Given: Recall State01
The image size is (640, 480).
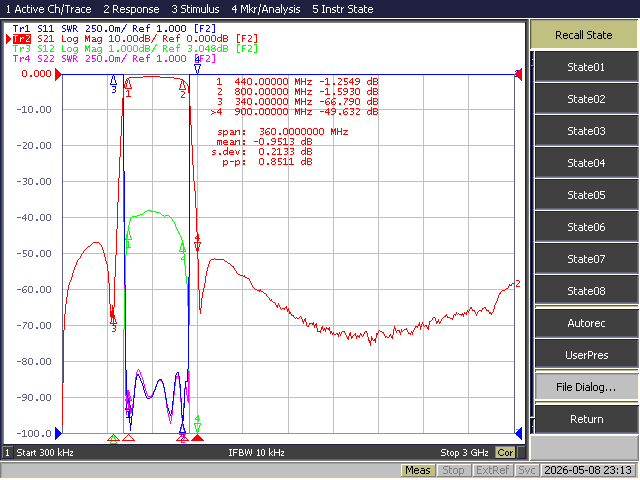Looking at the screenshot, I should [586, 67].
